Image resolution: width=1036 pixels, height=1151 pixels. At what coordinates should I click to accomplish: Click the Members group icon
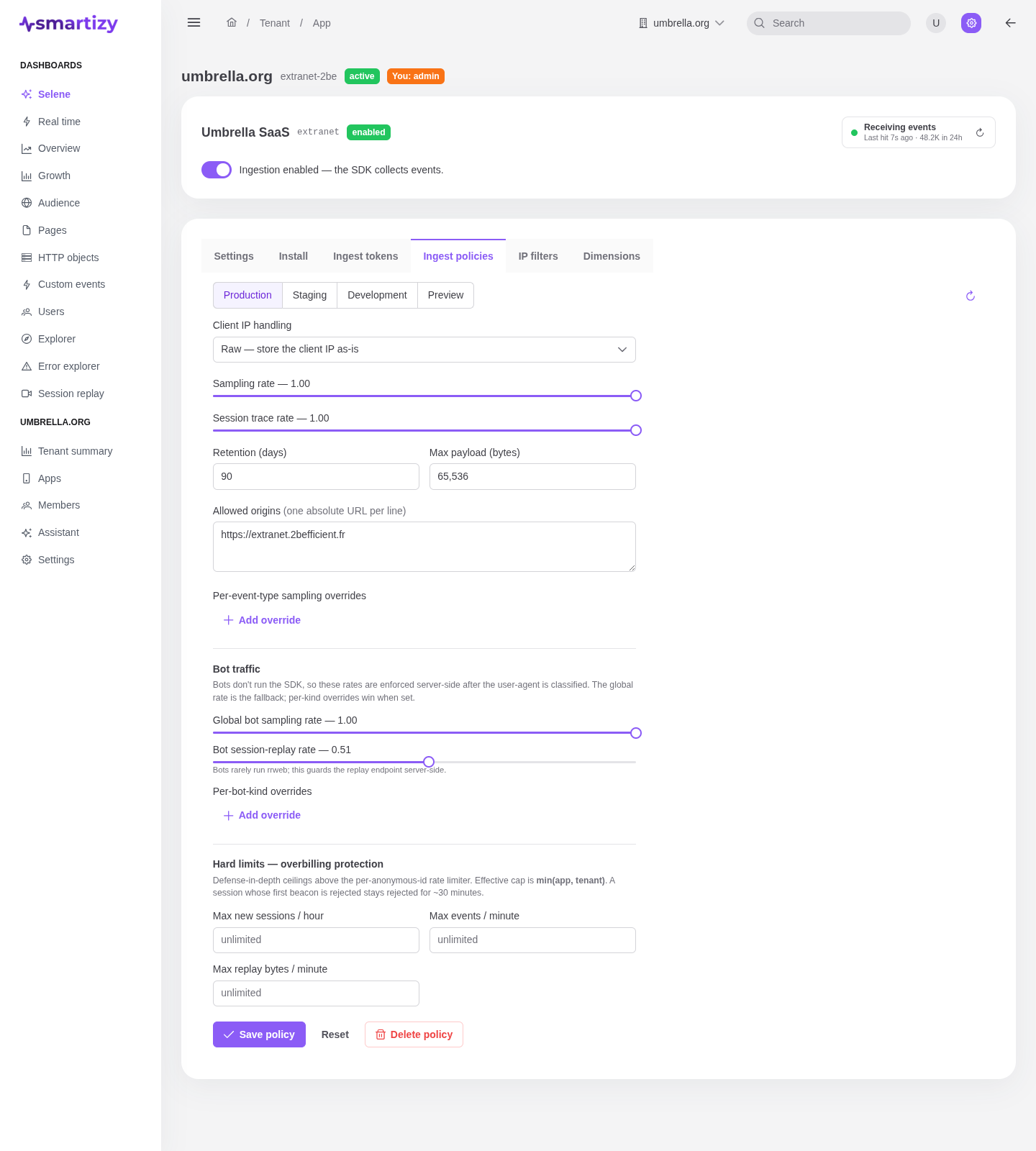27,506
